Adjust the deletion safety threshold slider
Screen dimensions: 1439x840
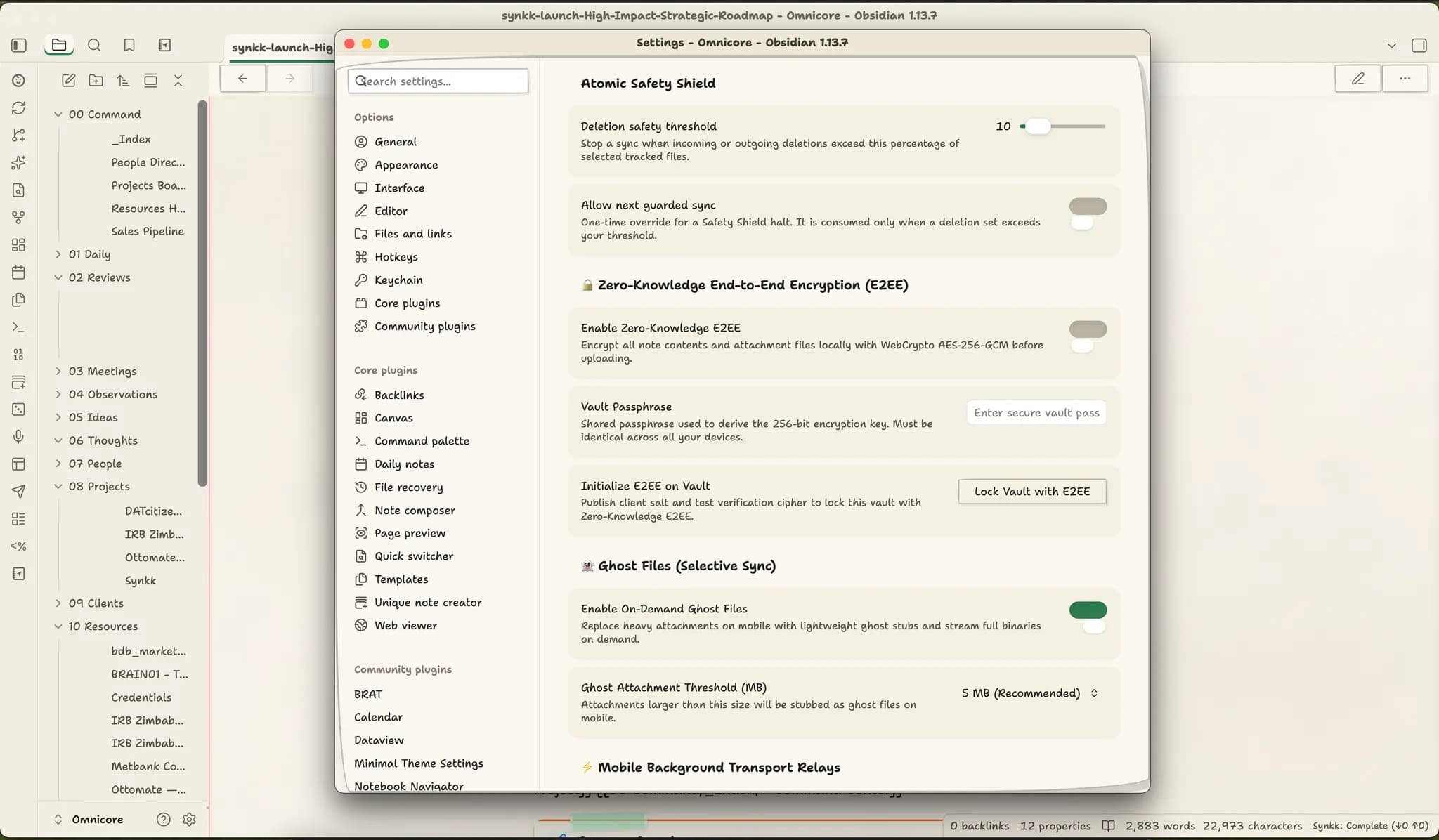1062,126
